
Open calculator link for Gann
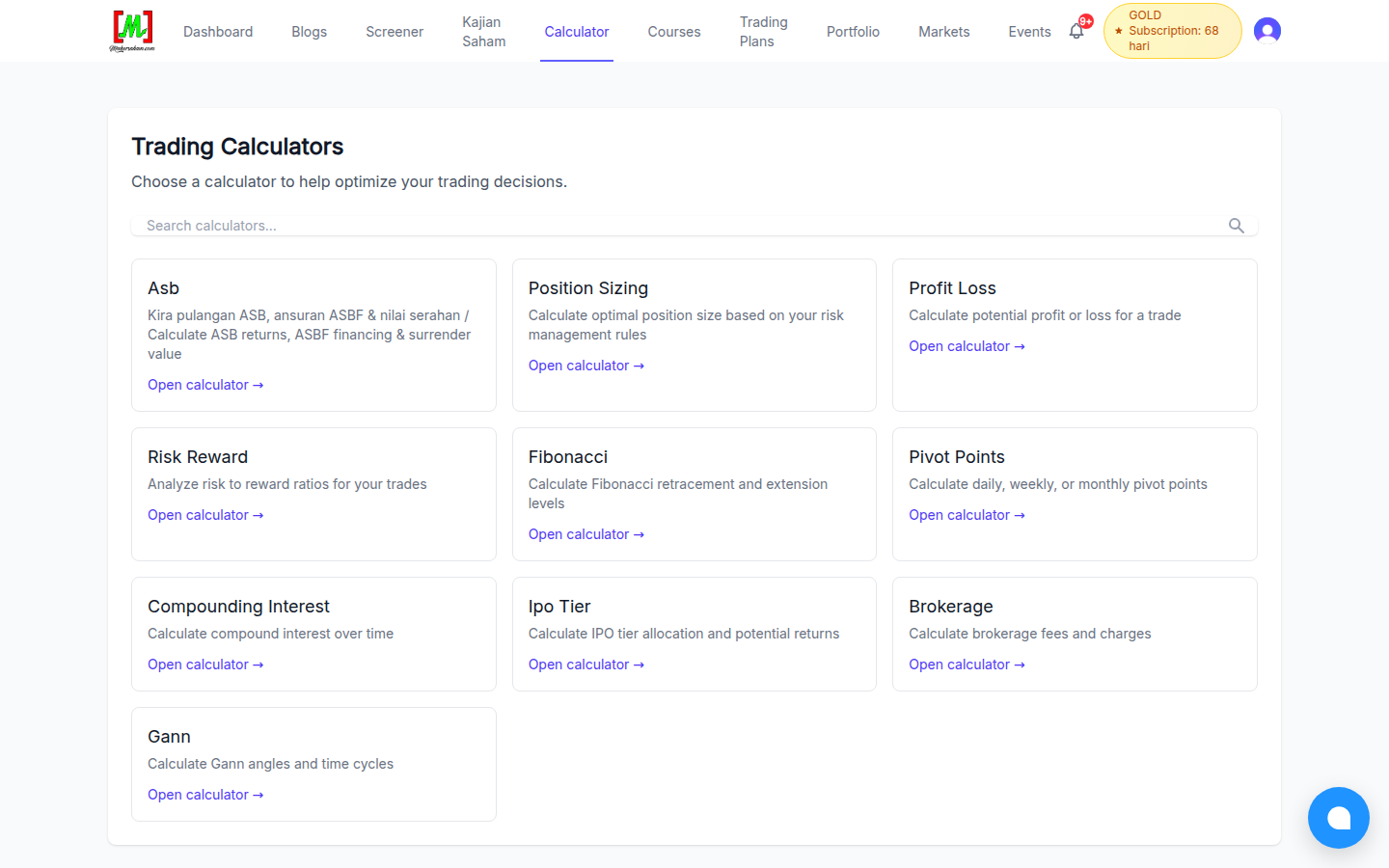(x=205, y=795)
